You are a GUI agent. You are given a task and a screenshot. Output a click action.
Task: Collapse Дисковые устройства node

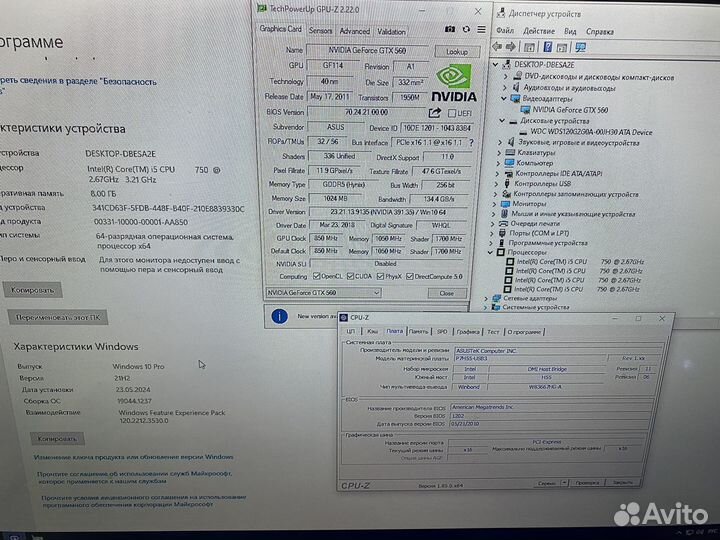click(502, 121)
